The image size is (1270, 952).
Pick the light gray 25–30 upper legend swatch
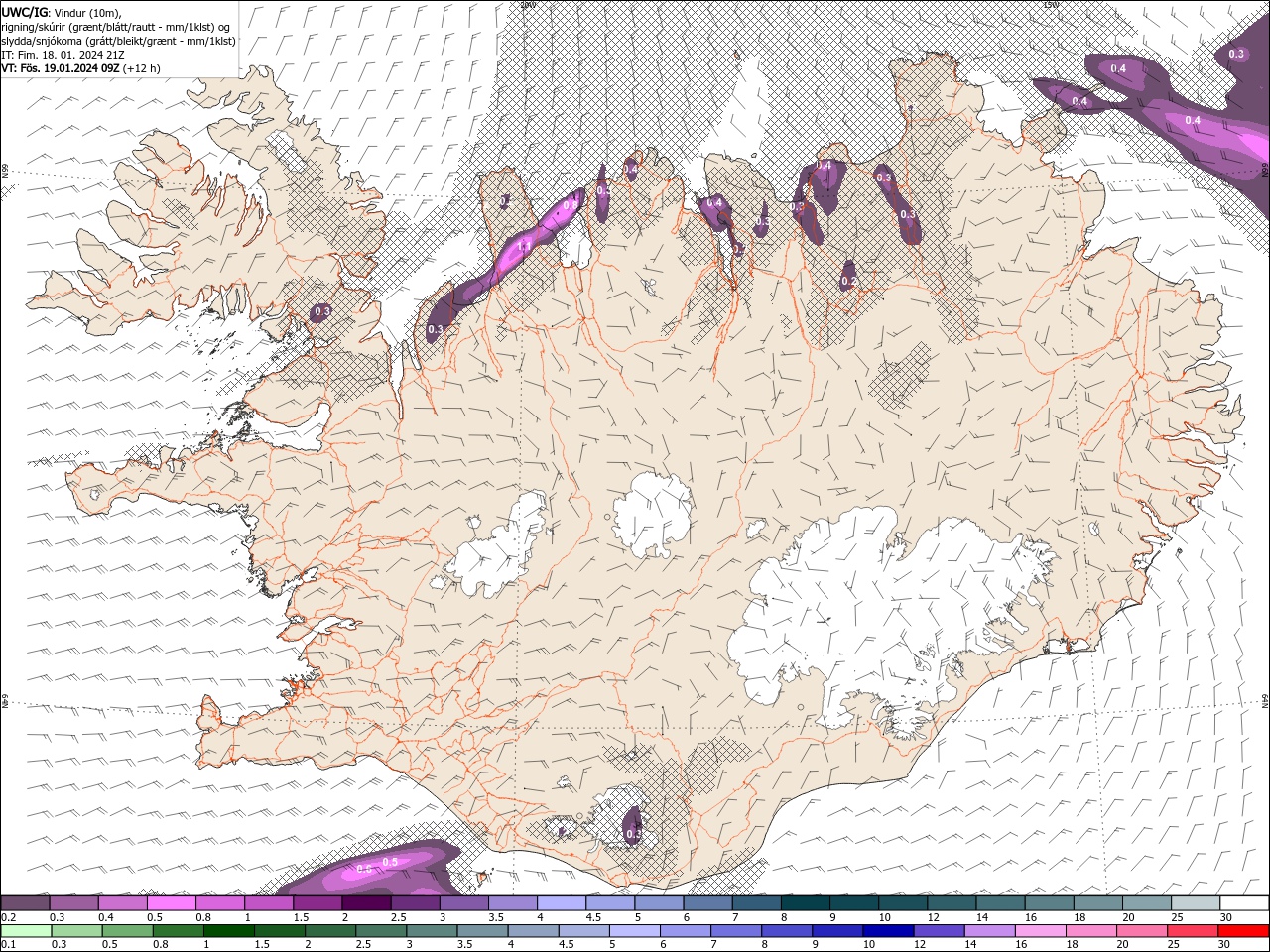click(x=1196, y=903)
